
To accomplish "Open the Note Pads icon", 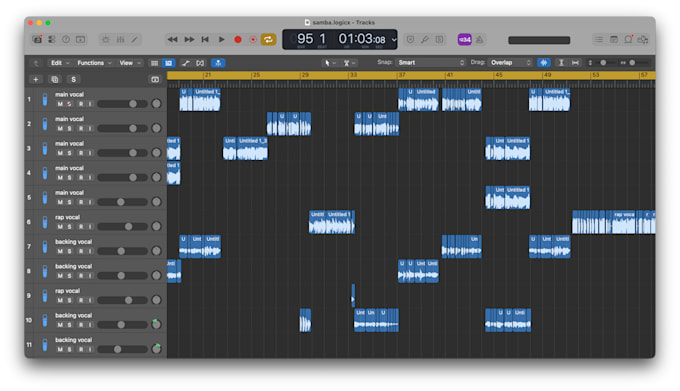I will (614, 39).
